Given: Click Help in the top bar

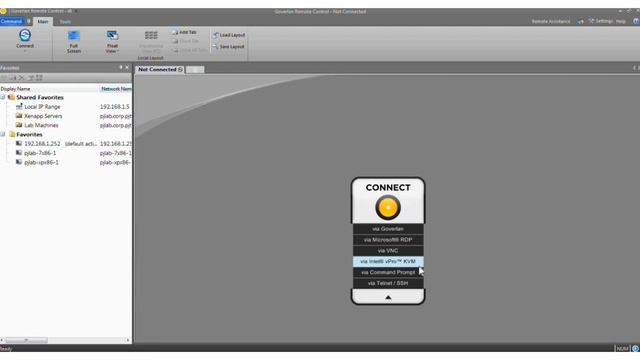Looking at the screenshot, I should point(621,21).
